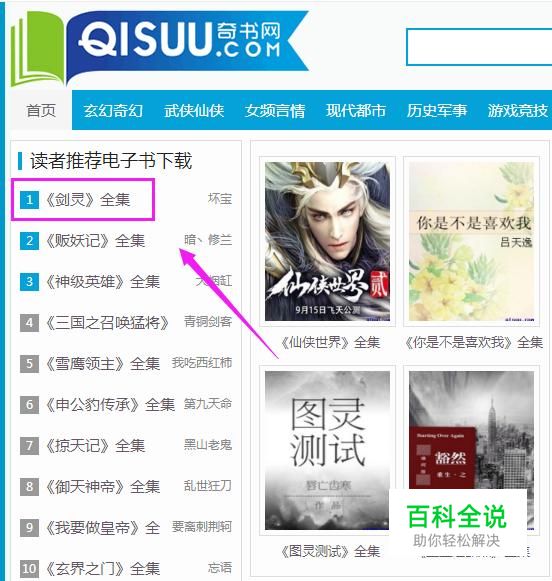Open the 首页 home tab
552x581 pixels.
tap(41, 110)
